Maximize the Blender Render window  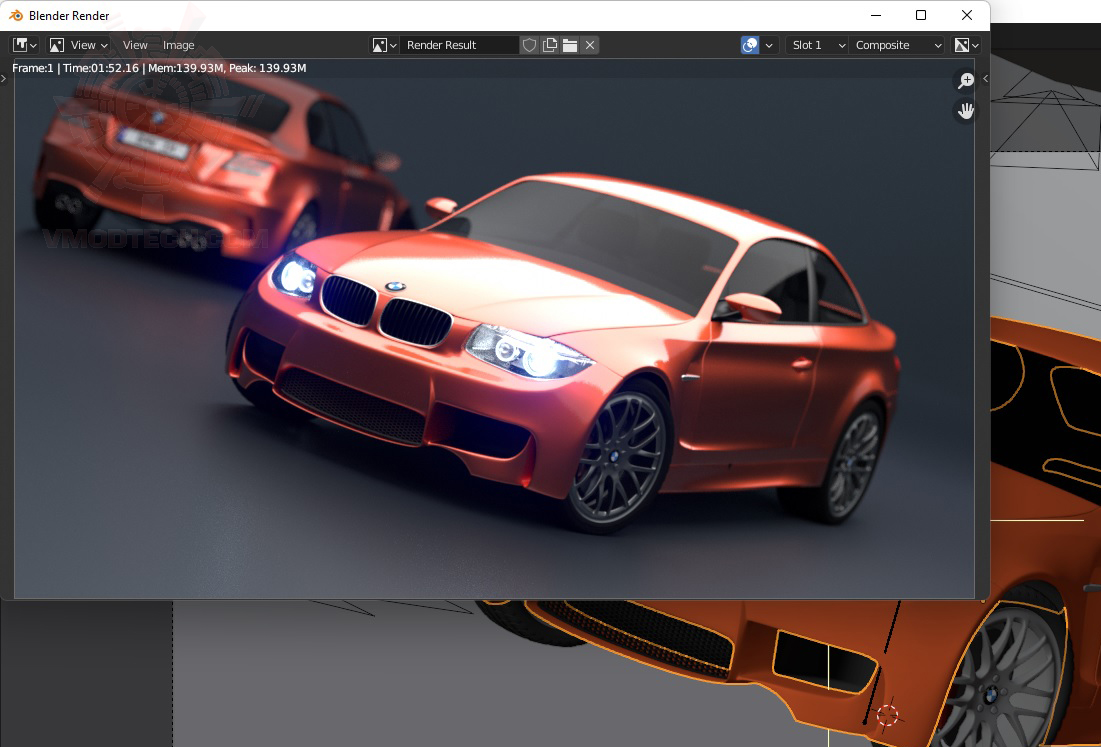921,15
